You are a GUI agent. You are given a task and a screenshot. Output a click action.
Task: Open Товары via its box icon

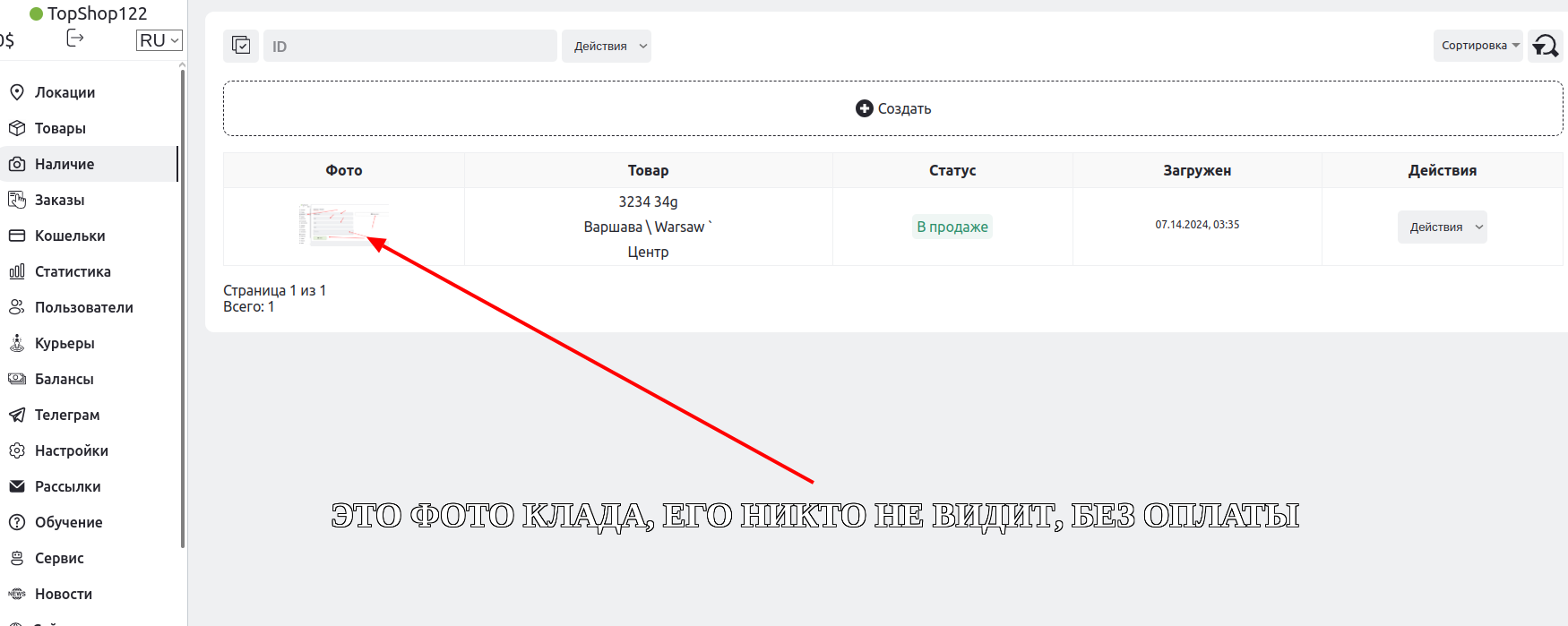pyautogui.click(x=16, y=128)
